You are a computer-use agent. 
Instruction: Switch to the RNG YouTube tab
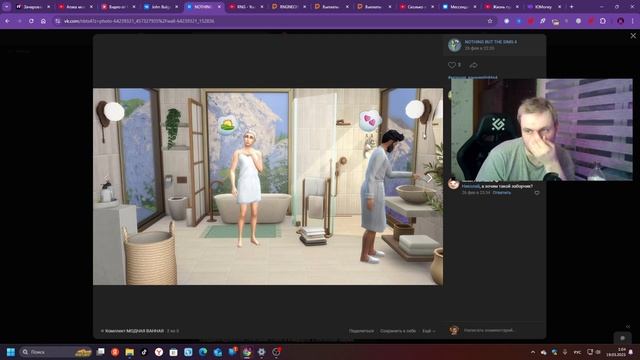point(246,7)
